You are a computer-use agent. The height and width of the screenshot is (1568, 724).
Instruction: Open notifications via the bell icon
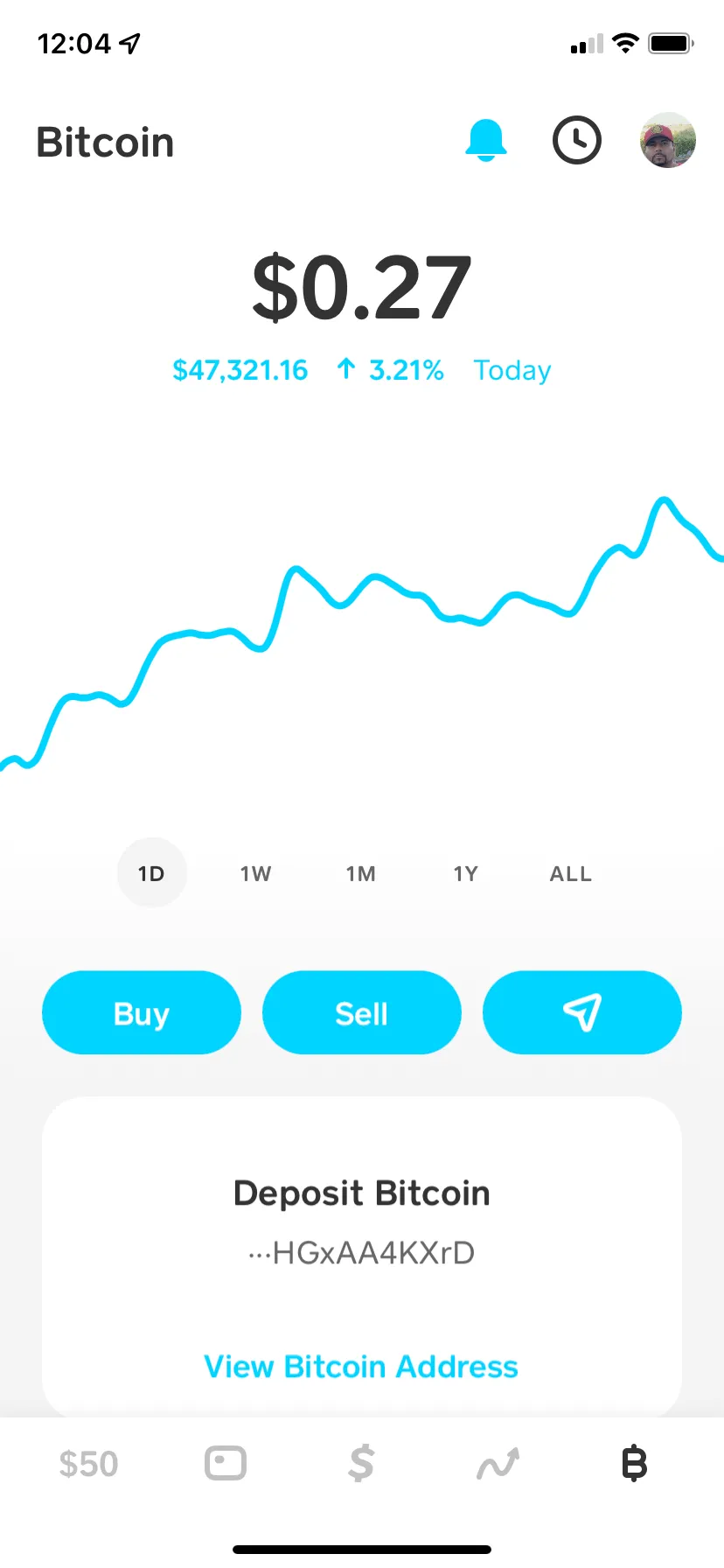click(x=486, y=140)
